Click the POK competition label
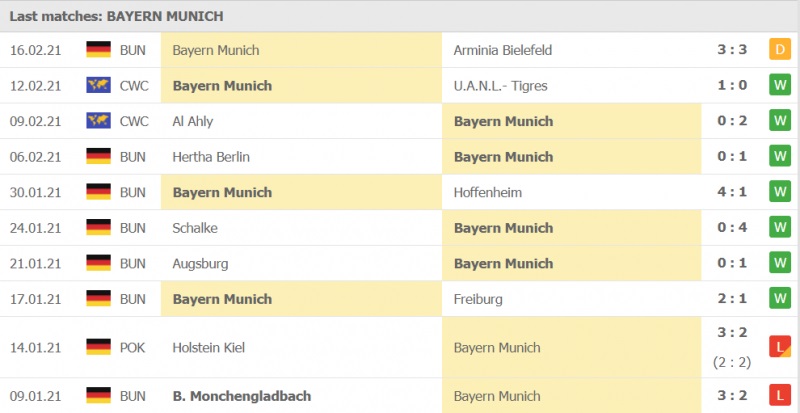 pos(133,348)
